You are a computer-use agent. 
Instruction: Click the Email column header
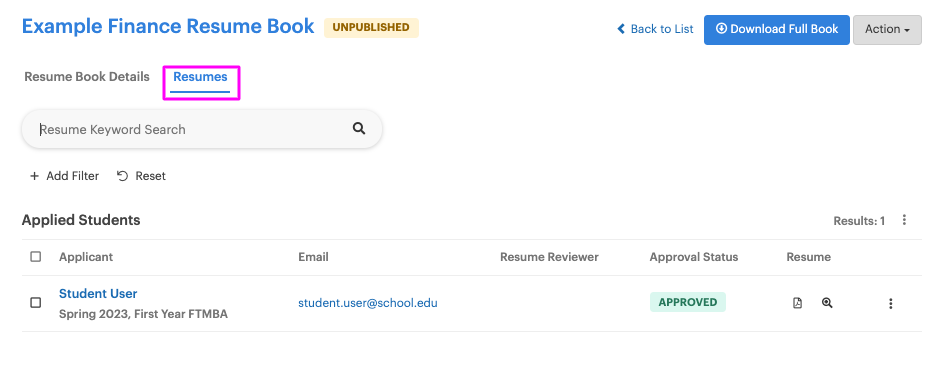coord(313,257)
